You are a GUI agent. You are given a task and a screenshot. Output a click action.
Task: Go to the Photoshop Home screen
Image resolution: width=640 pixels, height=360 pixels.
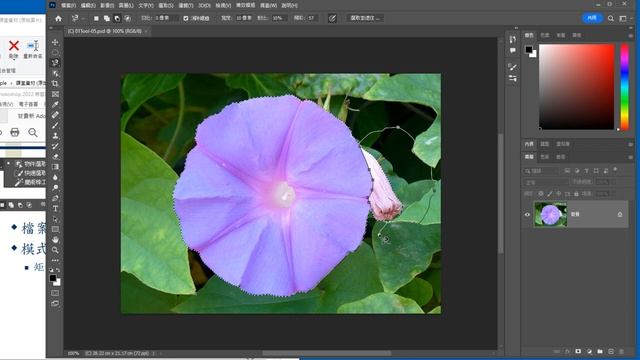point(58,18)
